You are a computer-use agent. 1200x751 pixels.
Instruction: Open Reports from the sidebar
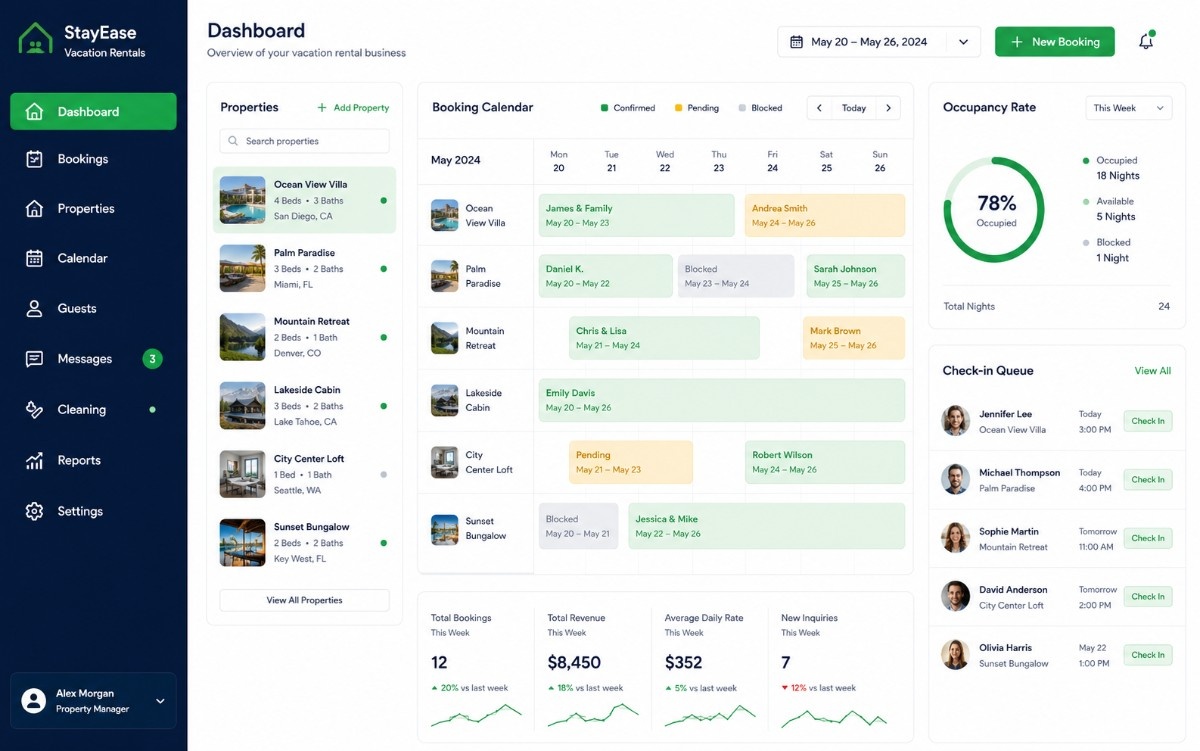(93, 460)
